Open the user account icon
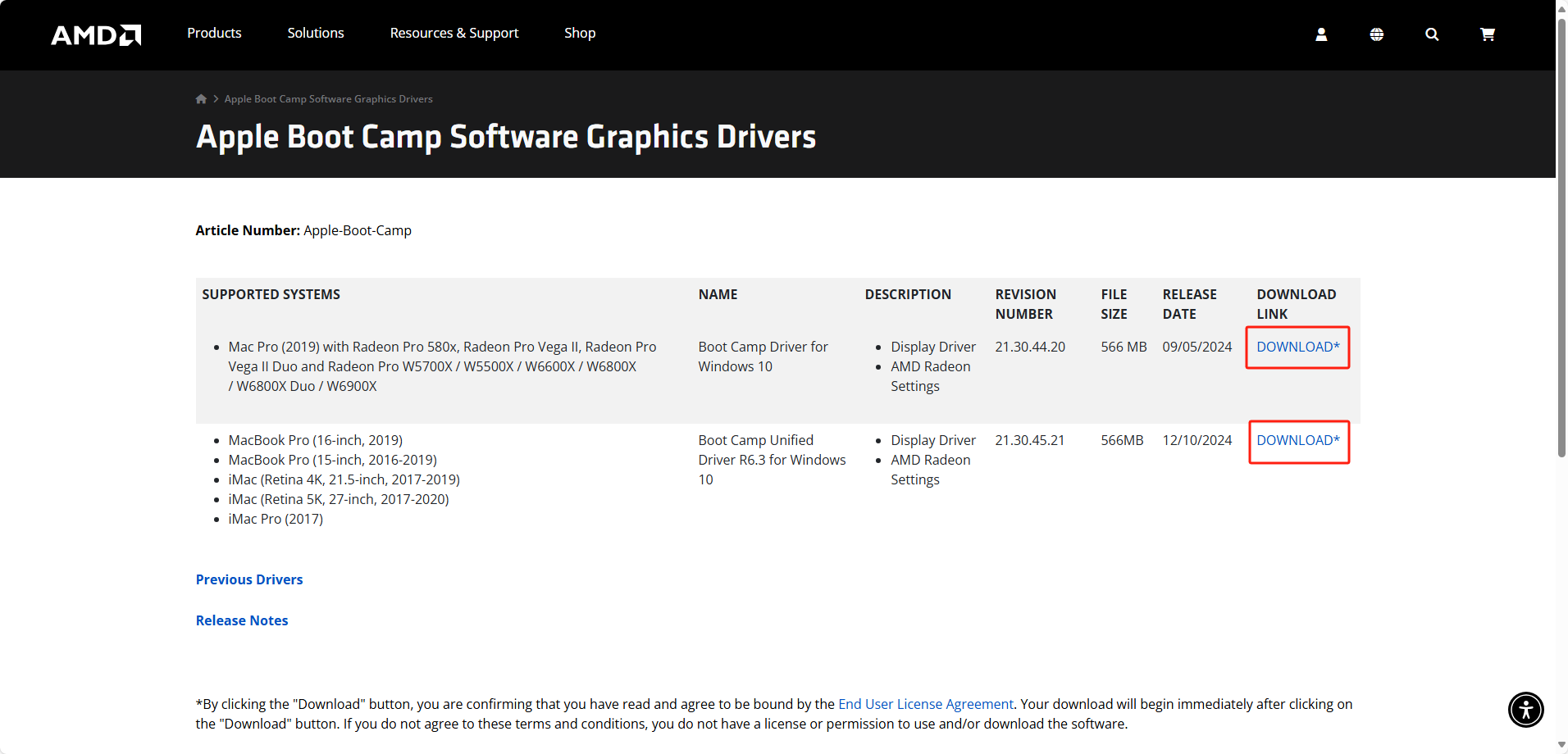Viewport: 1568px width, 754px height. coord(1321,34)
